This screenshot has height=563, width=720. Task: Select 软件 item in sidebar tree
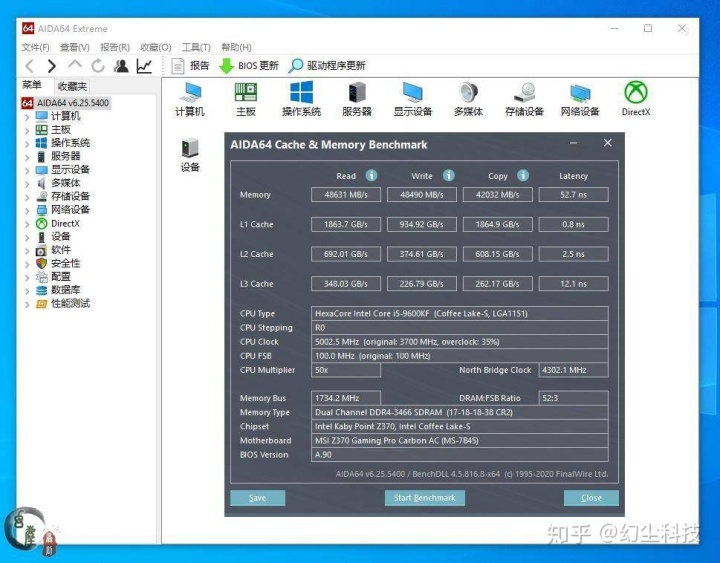[54, 250]
